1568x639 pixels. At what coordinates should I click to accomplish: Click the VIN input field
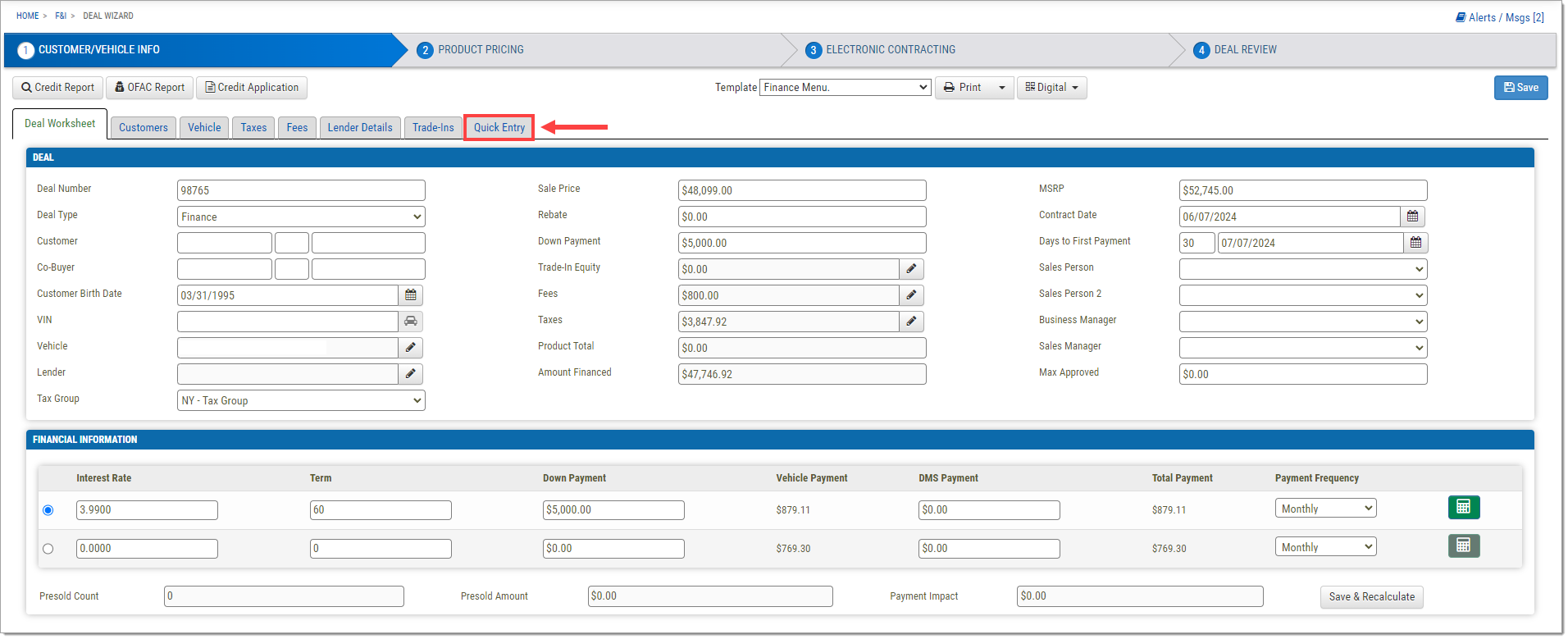pyautogui.click(x=288, y=322)
